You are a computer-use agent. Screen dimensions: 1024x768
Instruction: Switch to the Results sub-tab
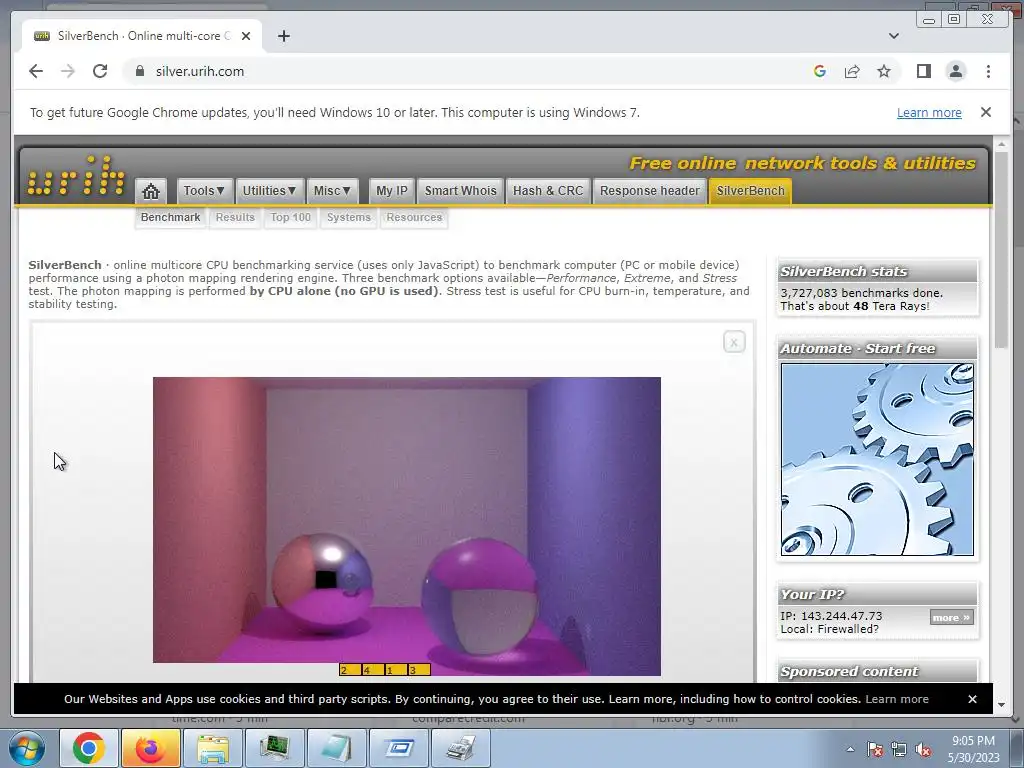point(235,217)
